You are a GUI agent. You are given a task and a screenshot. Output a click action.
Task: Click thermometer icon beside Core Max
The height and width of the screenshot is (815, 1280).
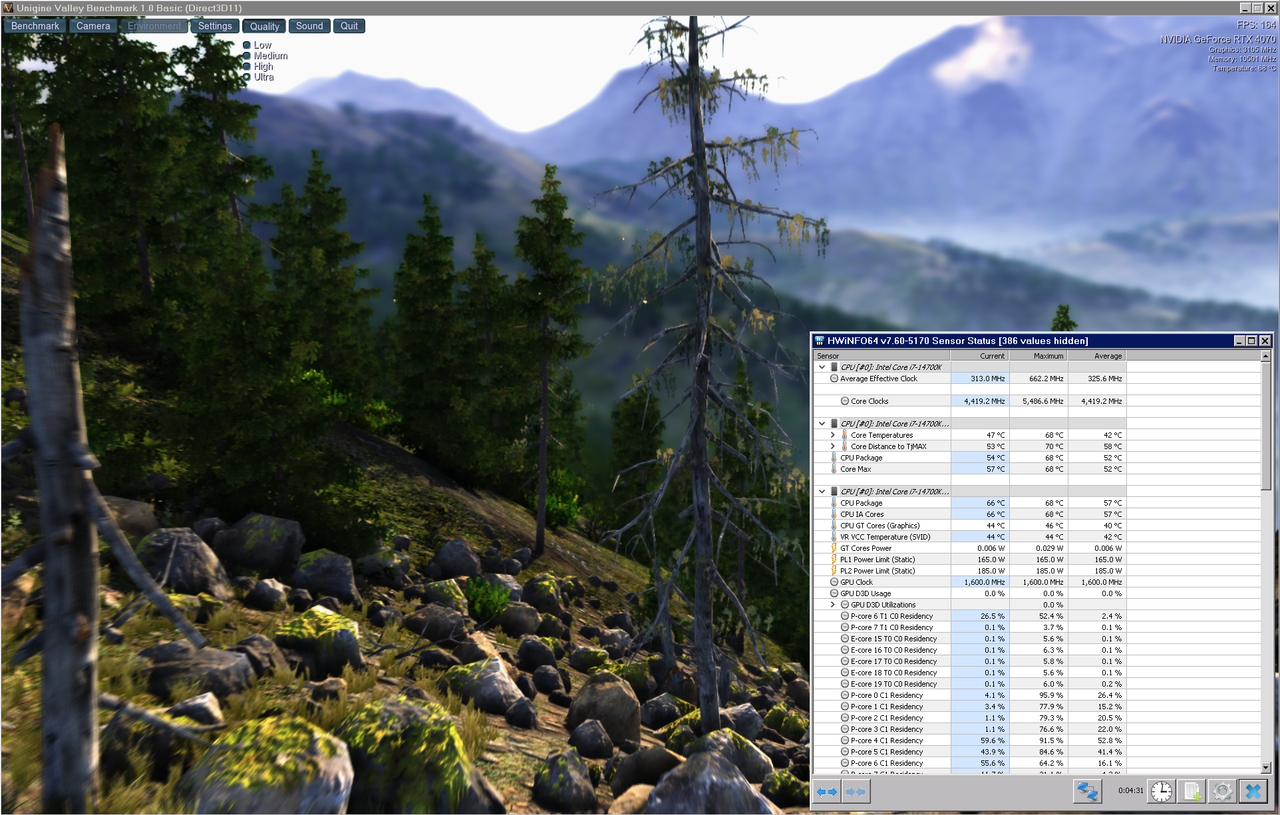pyautogui.click(x=834, y=469)
